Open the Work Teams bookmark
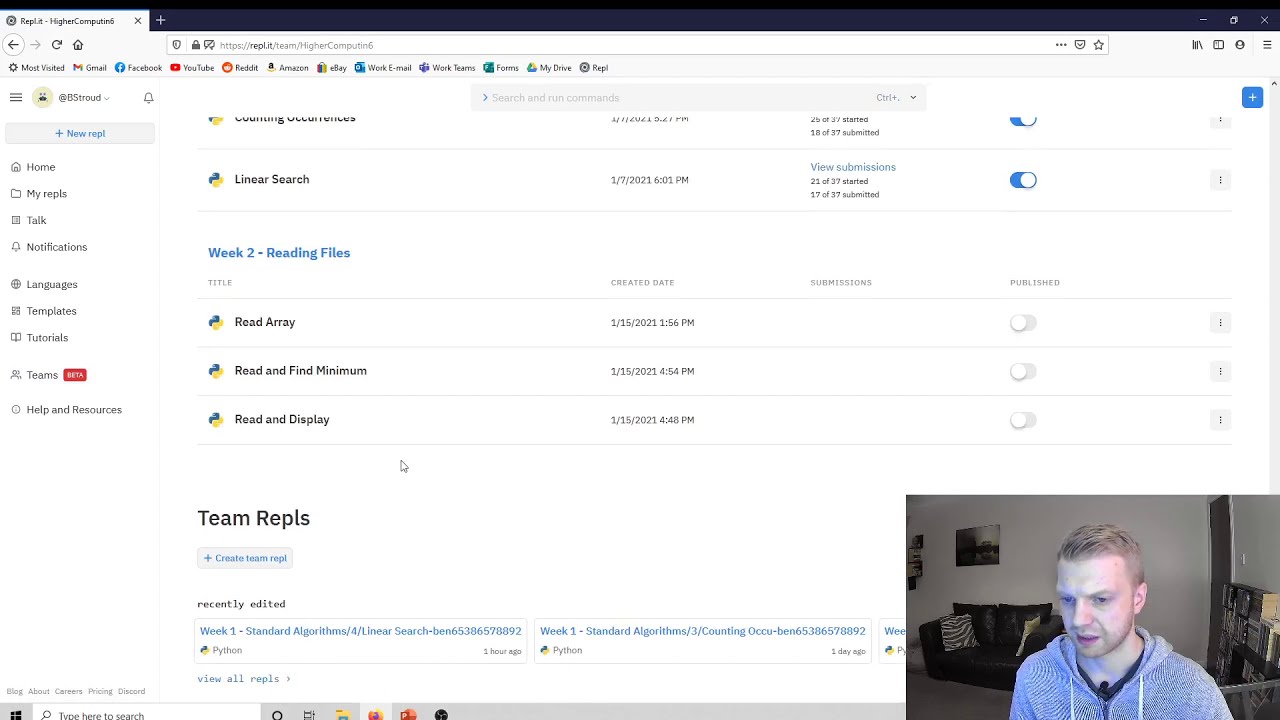 (447, 68)
